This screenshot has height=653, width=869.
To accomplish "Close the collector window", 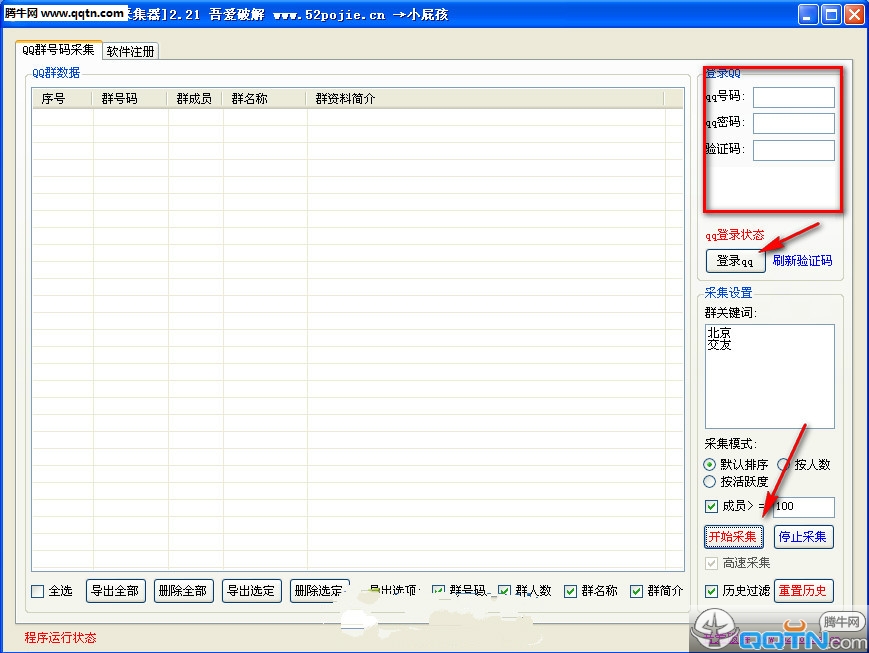I will 854,14.
